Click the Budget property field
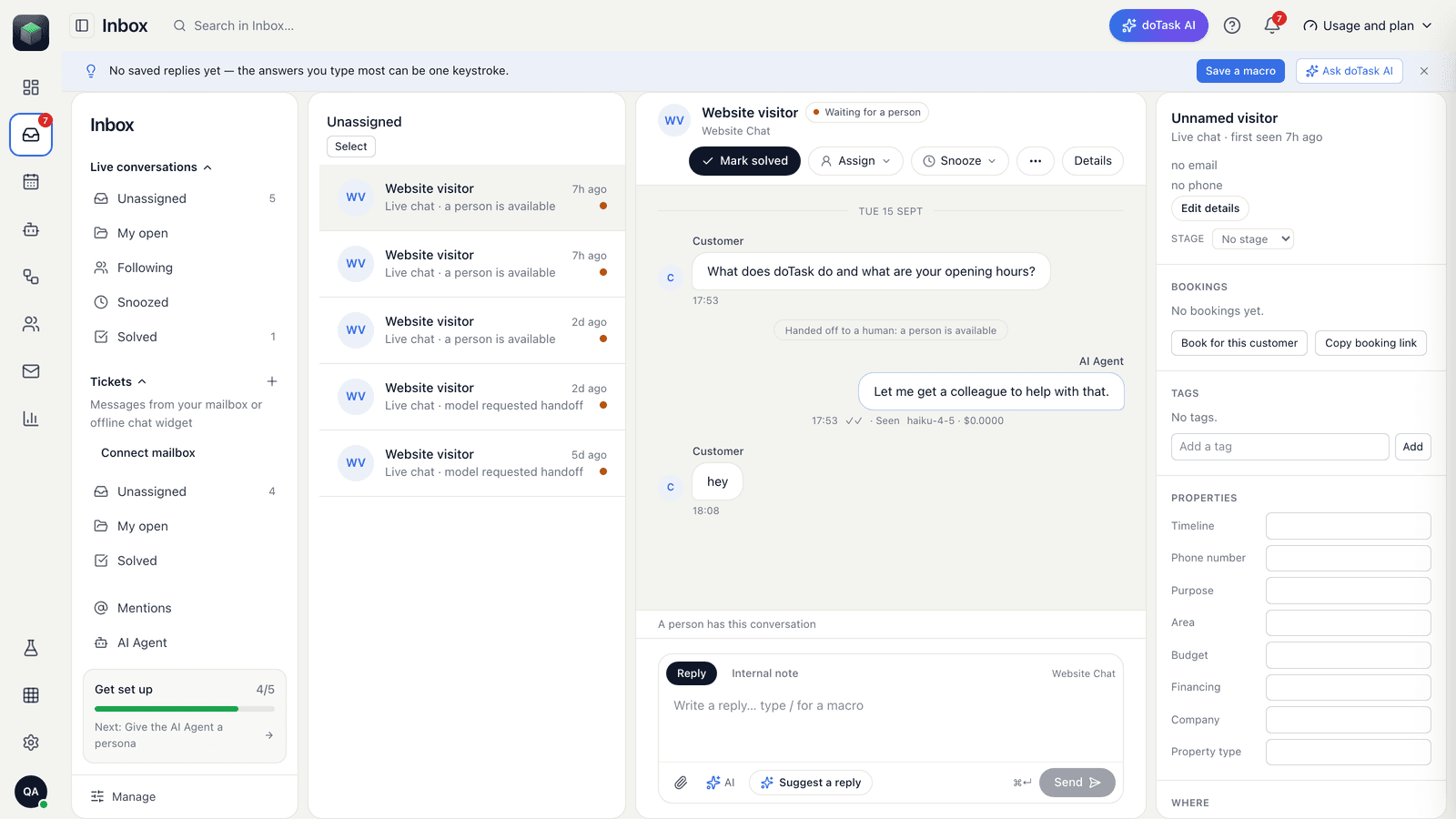This screenshot has width=1456, height=819. click(1348, 655)
